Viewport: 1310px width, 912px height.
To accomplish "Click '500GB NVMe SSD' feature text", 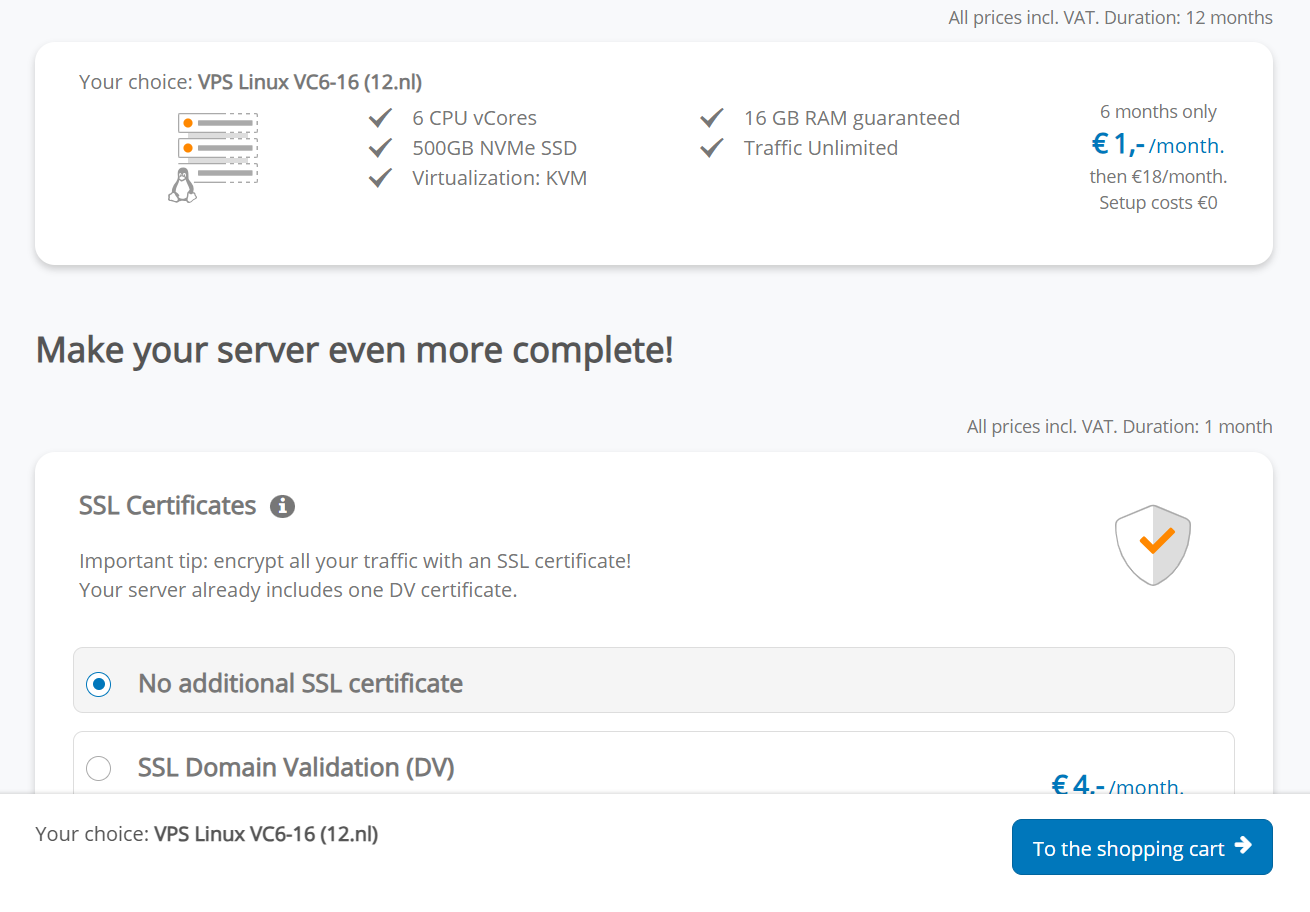I will coord(495,148).
